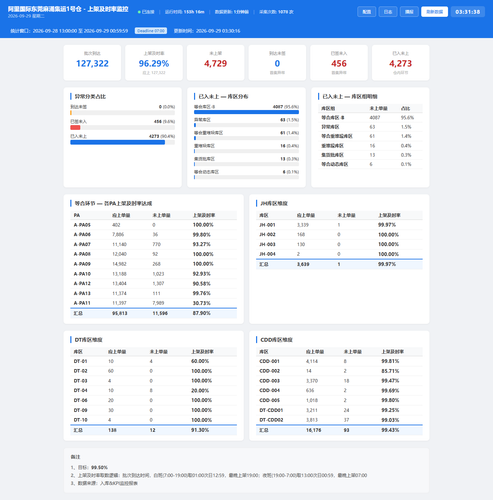Click the 4,273 KPI card value
Image resolution: width=493 pixels, height=500 pixels.
(x=401, y=63)
